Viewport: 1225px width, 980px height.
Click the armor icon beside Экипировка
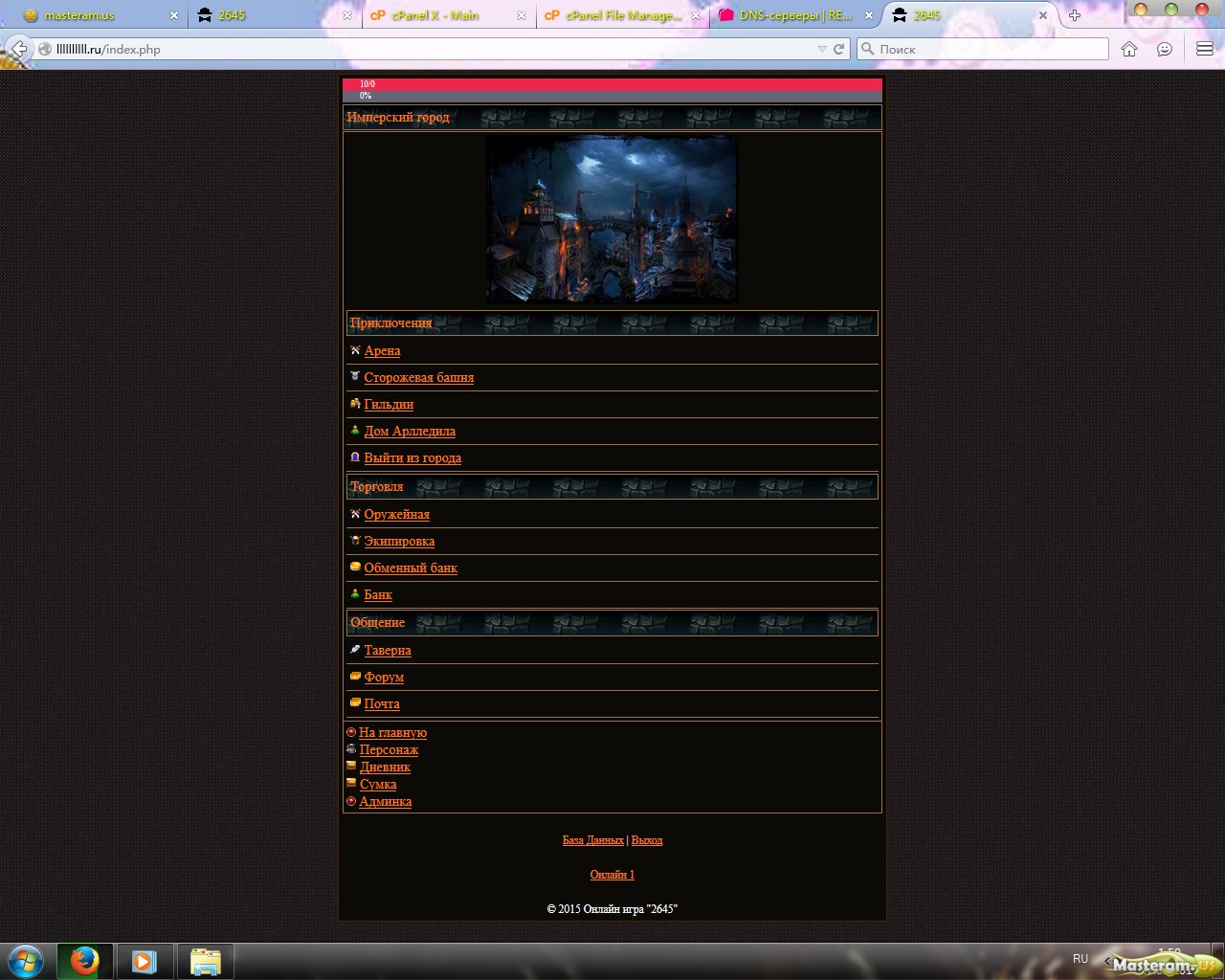click(x=355, y=541)
